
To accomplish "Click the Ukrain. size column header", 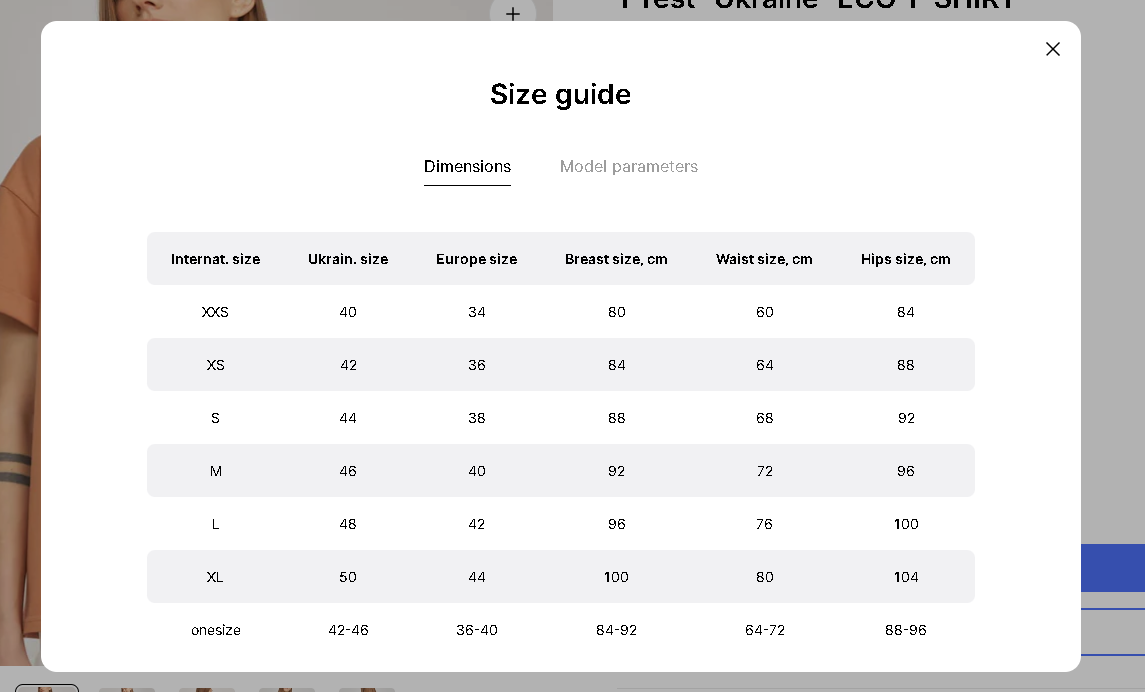I will (348, 259).
